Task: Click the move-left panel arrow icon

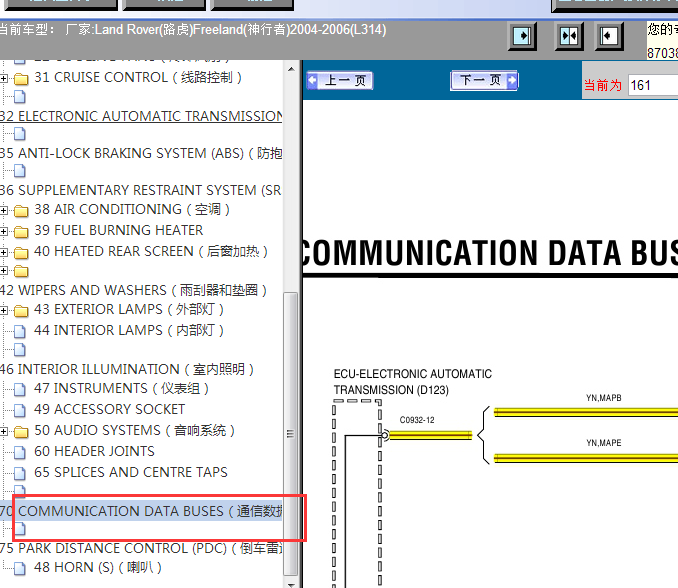Action: [x=608, y=36]
